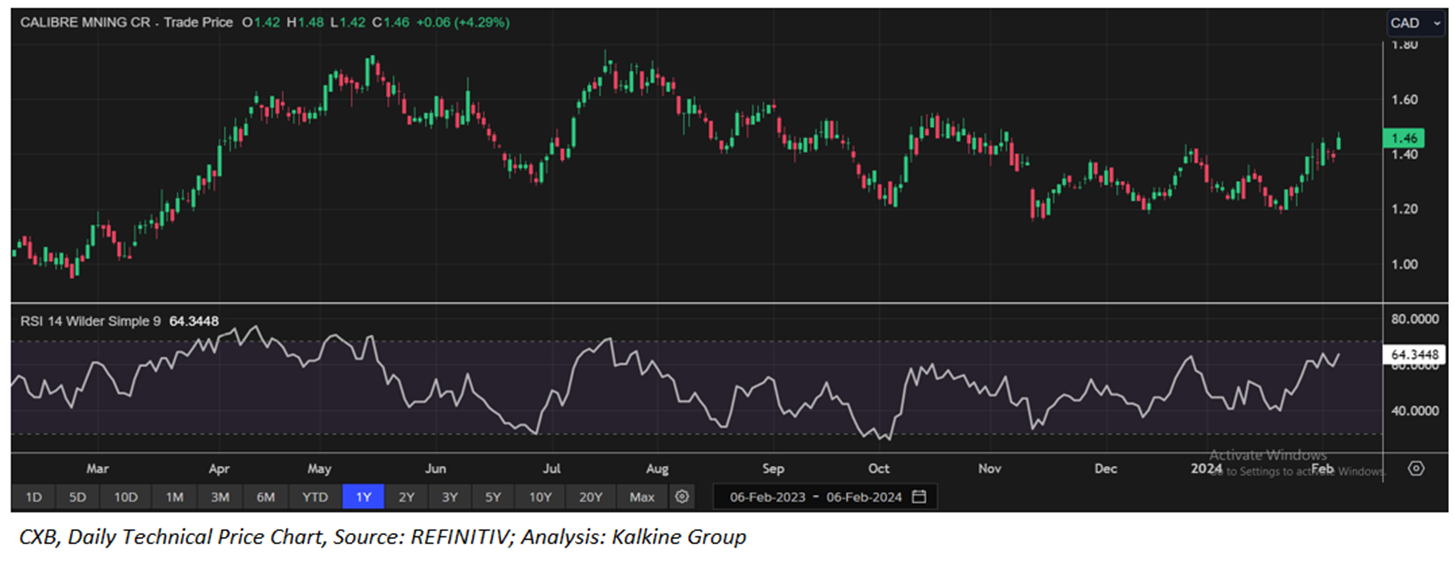Click the 64.3448 RSI value tag on axis
Screen dimensions: 1454x561
(1416, 354)
